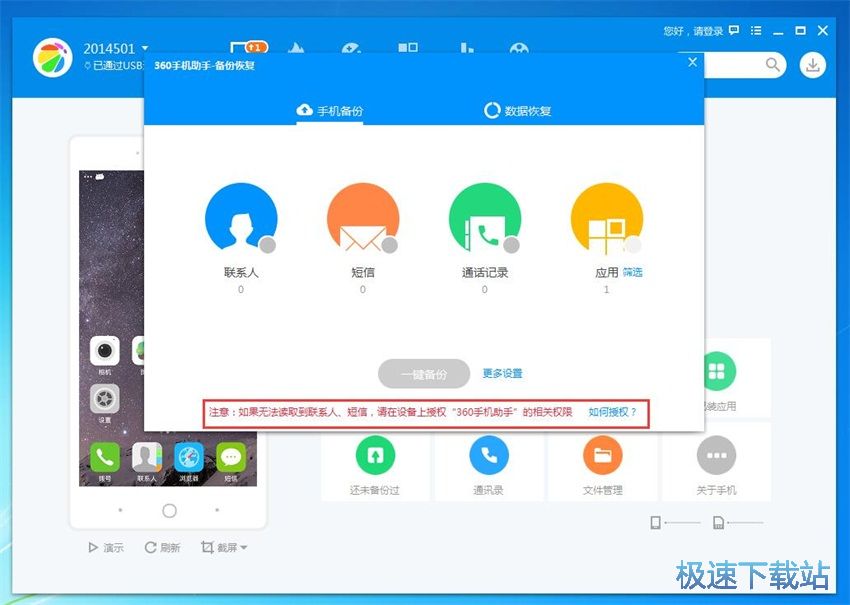Select the 通话记录 call log backup icon

point(485,218)
